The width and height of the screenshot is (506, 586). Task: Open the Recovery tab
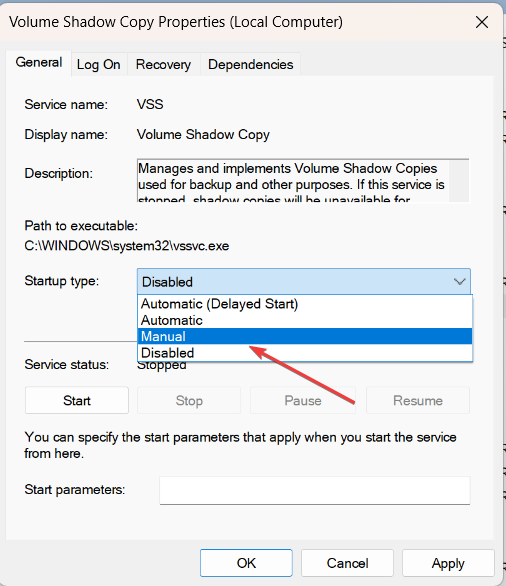[x=163, y=65]
